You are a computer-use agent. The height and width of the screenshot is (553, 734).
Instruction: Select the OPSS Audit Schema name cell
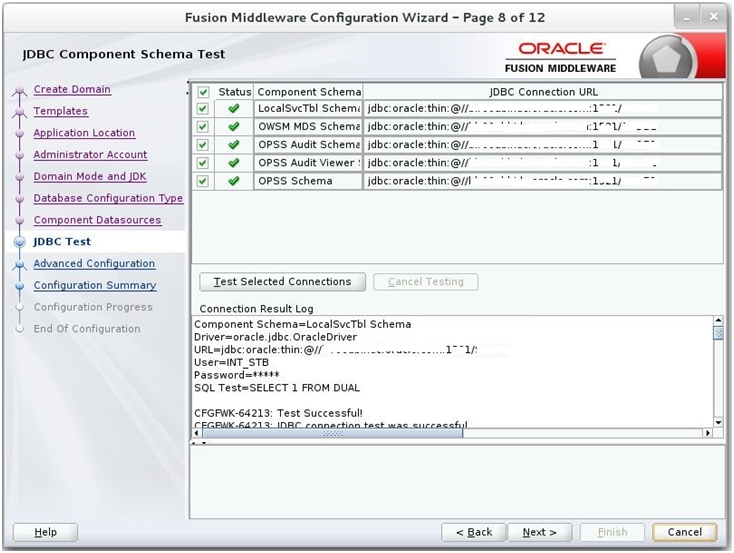308,145
